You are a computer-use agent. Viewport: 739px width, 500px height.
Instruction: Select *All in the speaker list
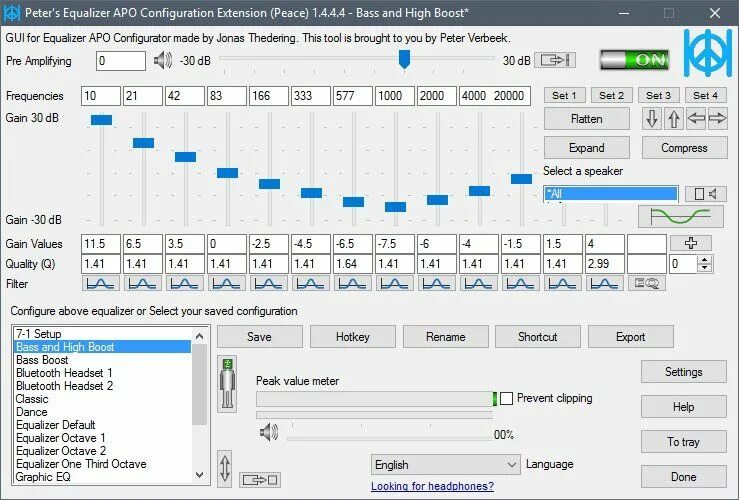610,194
